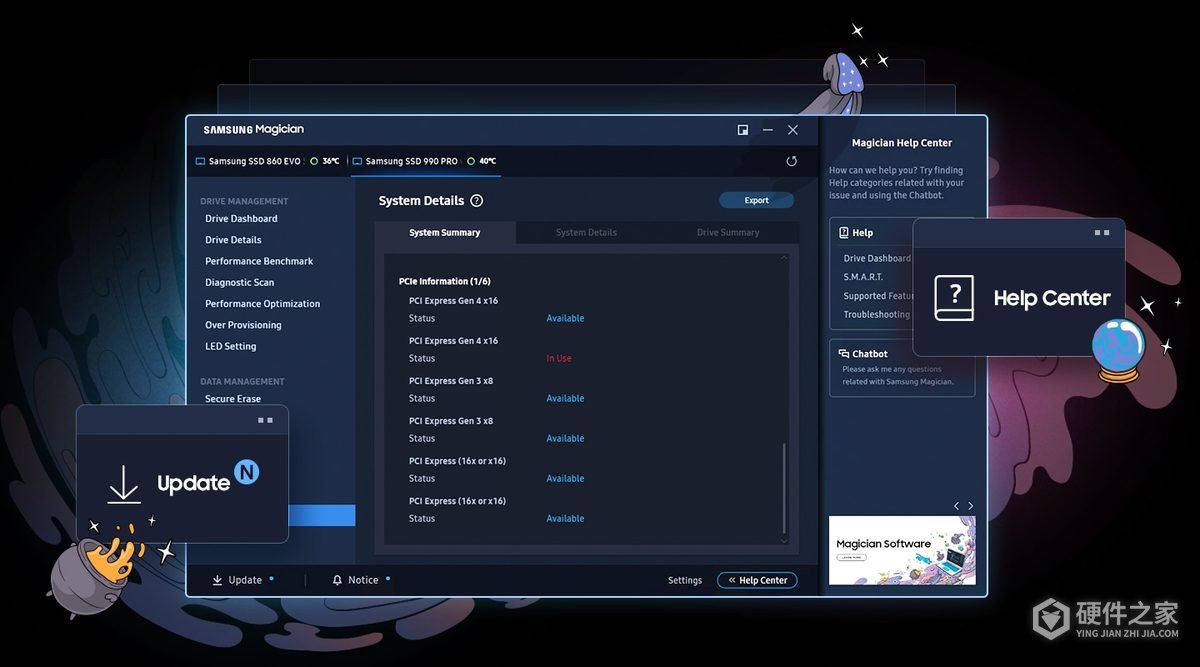
Task: Click the scroll-down arrow of the details list
Action: [784, 540]
